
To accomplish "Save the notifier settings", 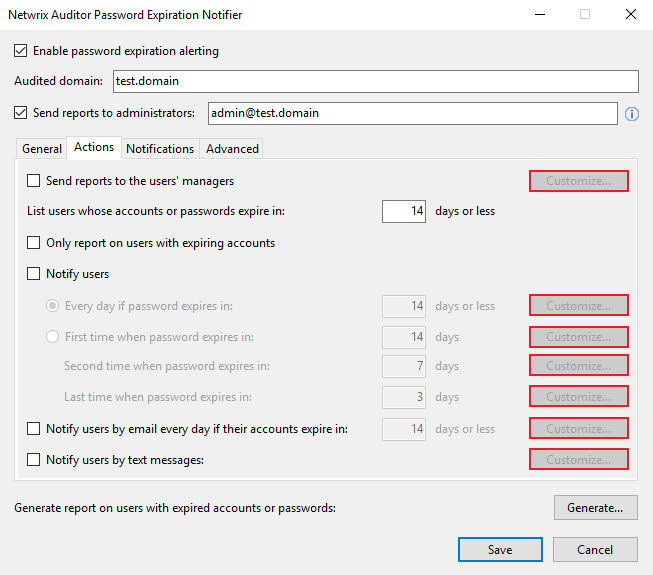I will [x=500, y=549].
